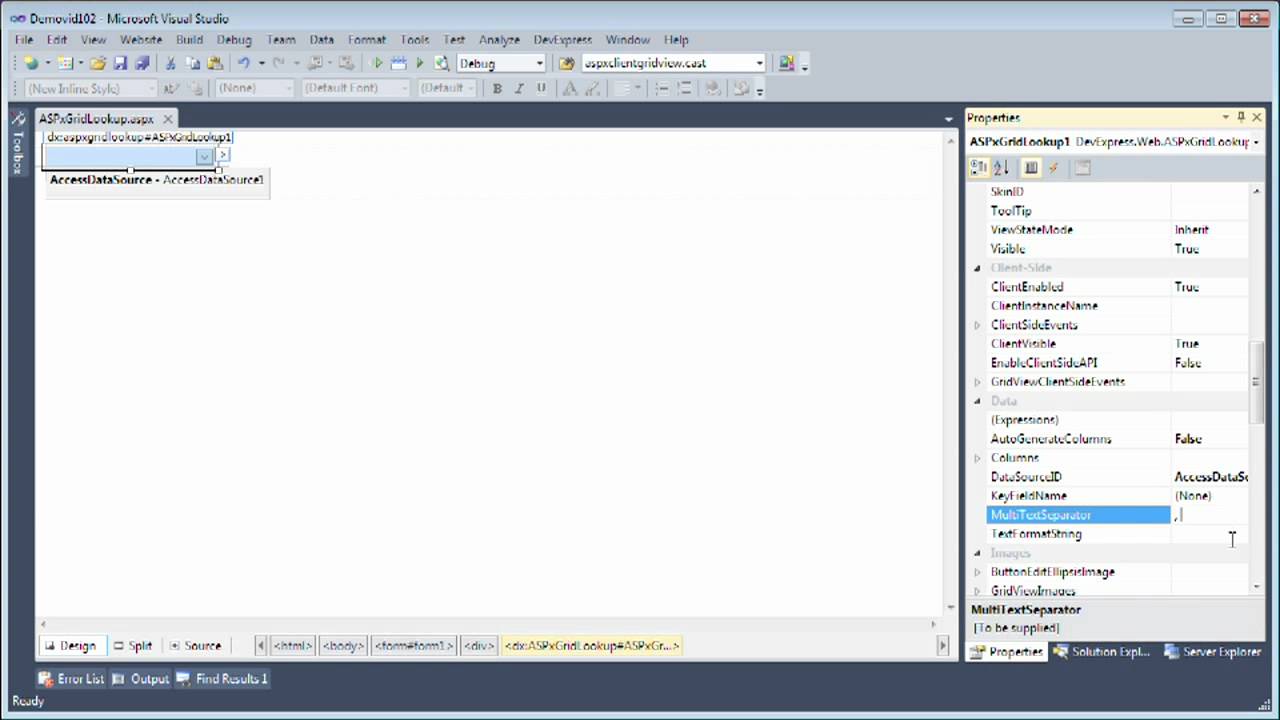The width and height of the screenshot is (1280, 720).
Task: Click the MultiTextSeparator value field
Action: [1210, 515]
